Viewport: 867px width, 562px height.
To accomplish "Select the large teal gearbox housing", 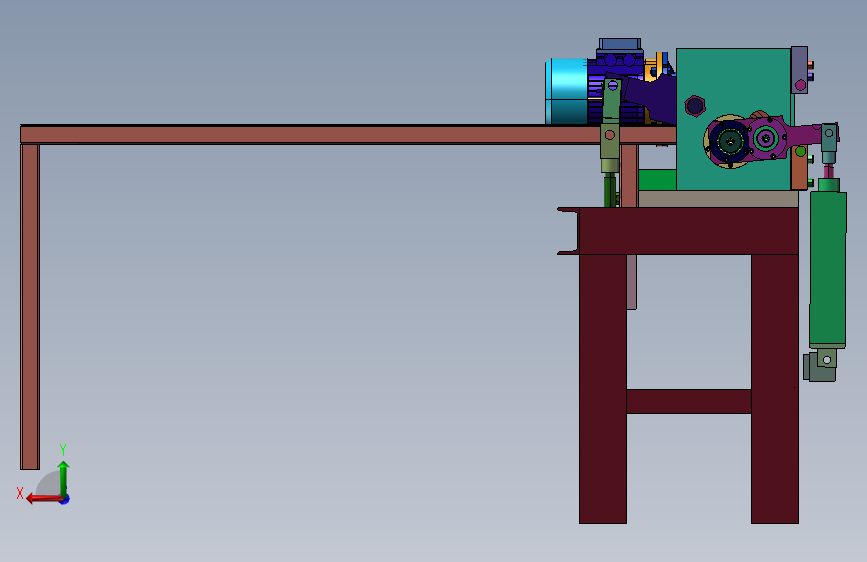I will pyautogui.click(x=734, y=119).
